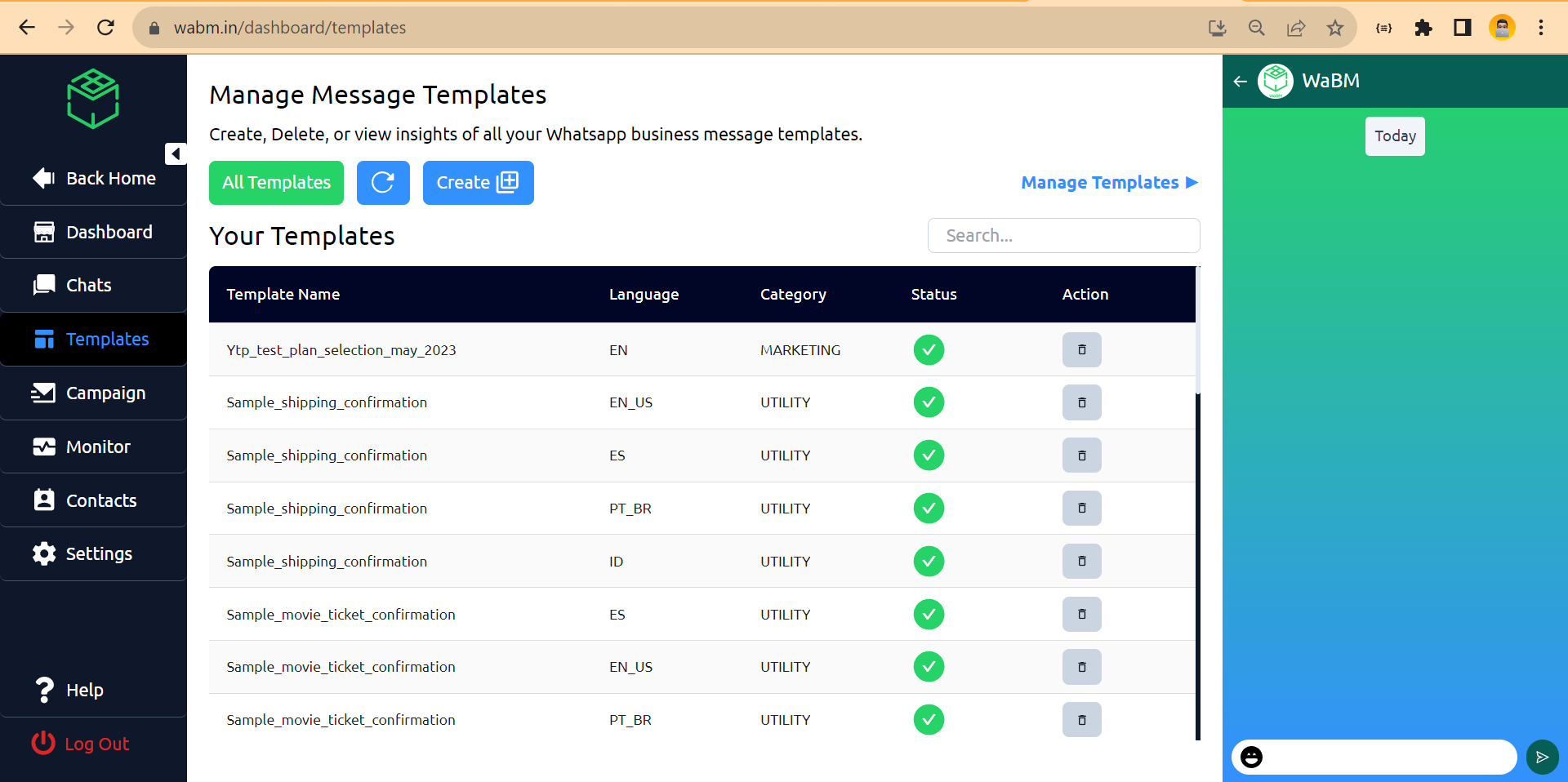This screenshot has height=782, width=1568.
Task: Click the Dashboard icon
Action: [x=44, y=231]
